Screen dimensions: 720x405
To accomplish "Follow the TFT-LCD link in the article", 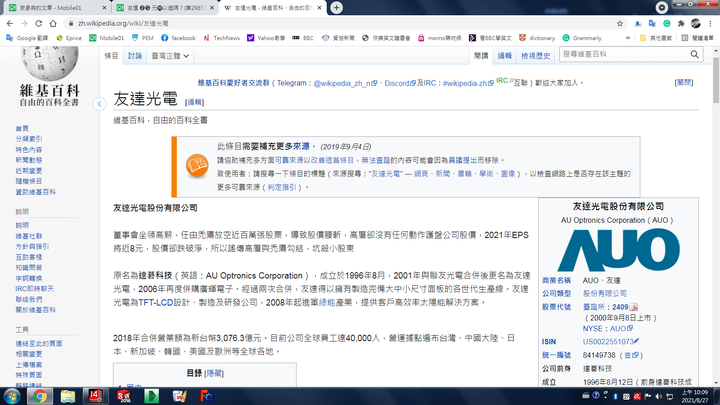I will tap(155, 303).
